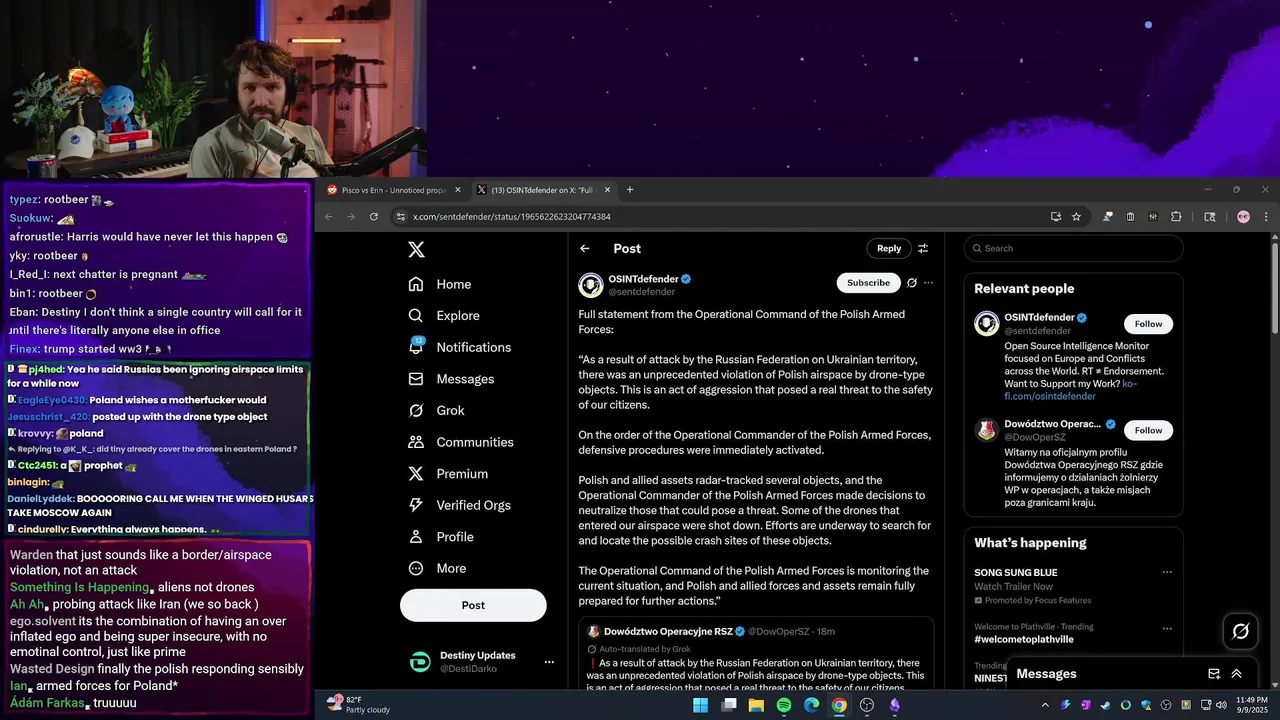
Task: Close the OSINTdefender on X tab
Action: click(608, 190)
